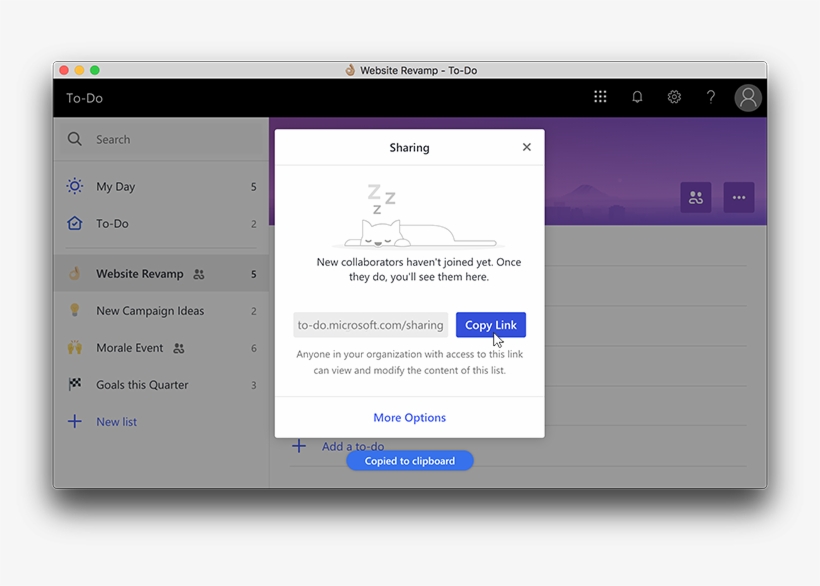Open notifications bell icon
The height and width of the screenshot is (586, 820).
click(637, 97)
